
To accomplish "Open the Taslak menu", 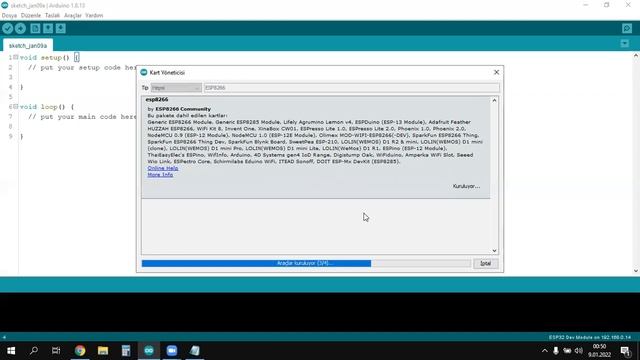I will point(52,16).
